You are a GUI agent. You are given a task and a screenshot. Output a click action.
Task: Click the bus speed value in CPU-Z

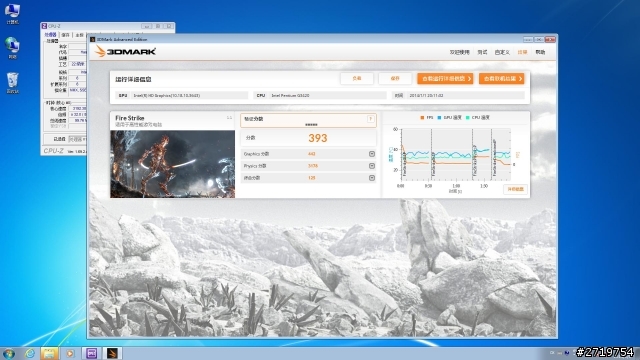pos(78,121)
